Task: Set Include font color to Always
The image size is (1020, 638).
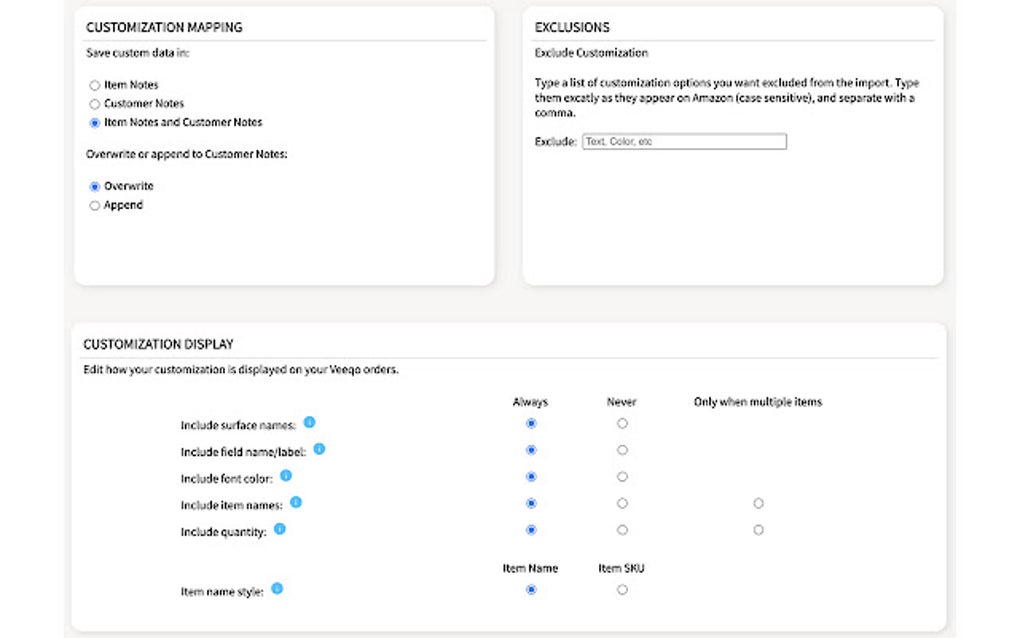Action: tap(531, 477)
